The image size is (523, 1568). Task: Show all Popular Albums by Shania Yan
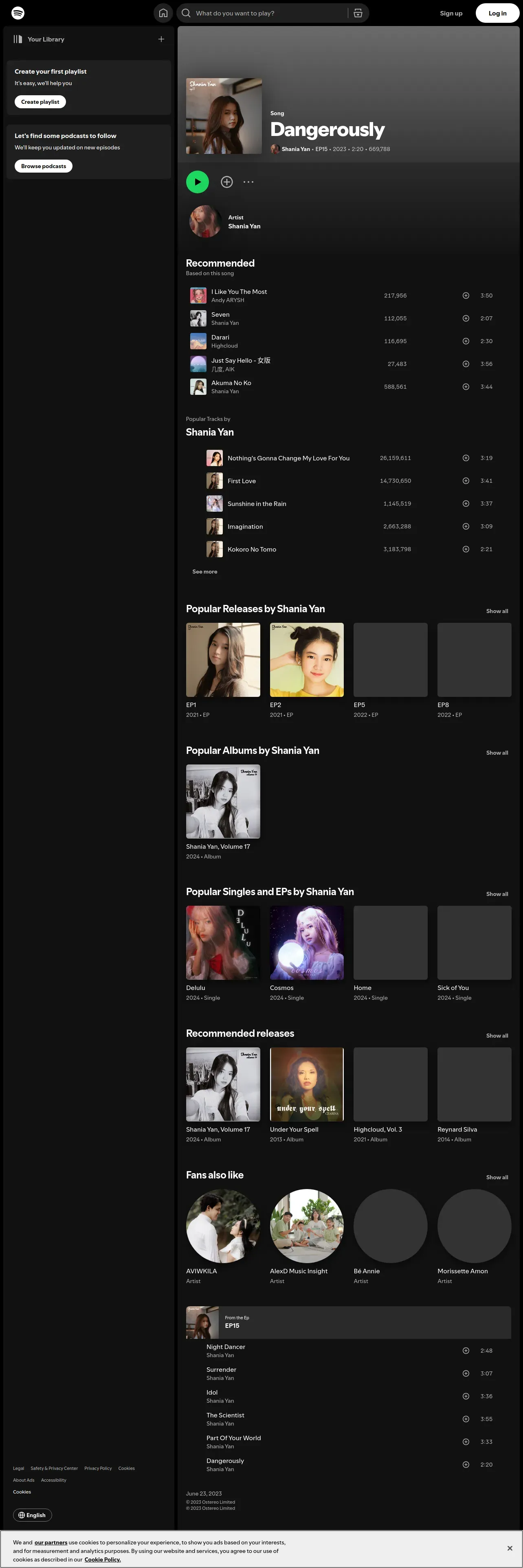coord(497,753)
